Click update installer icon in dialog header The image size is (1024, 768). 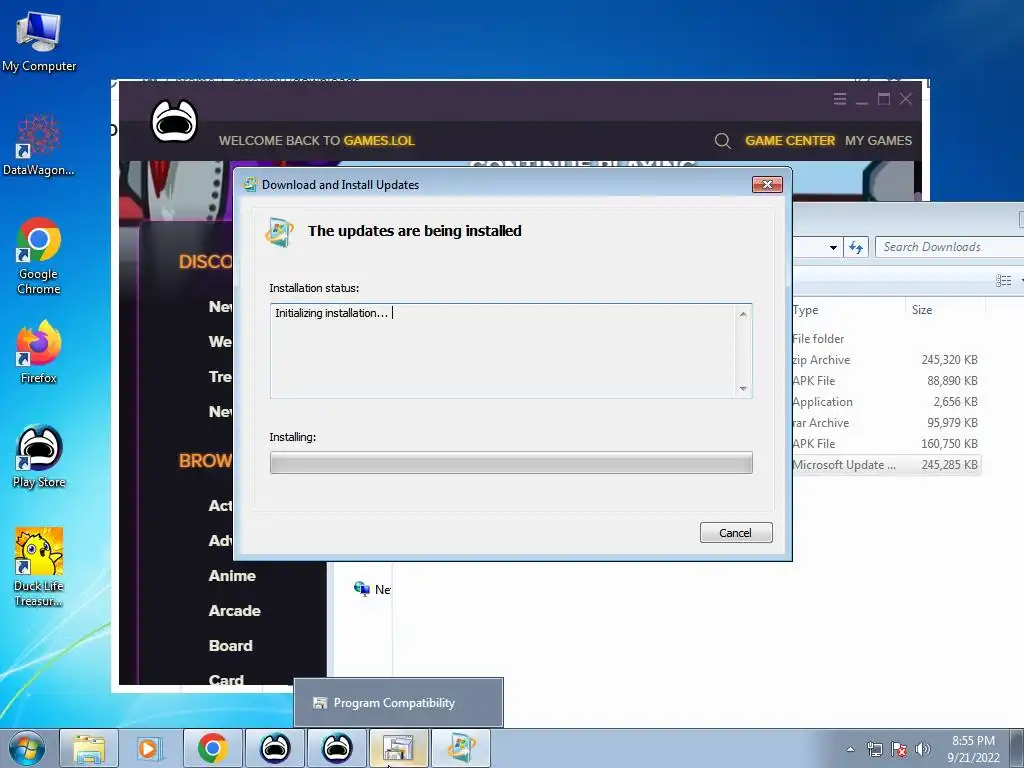click(x=280, y=232)
